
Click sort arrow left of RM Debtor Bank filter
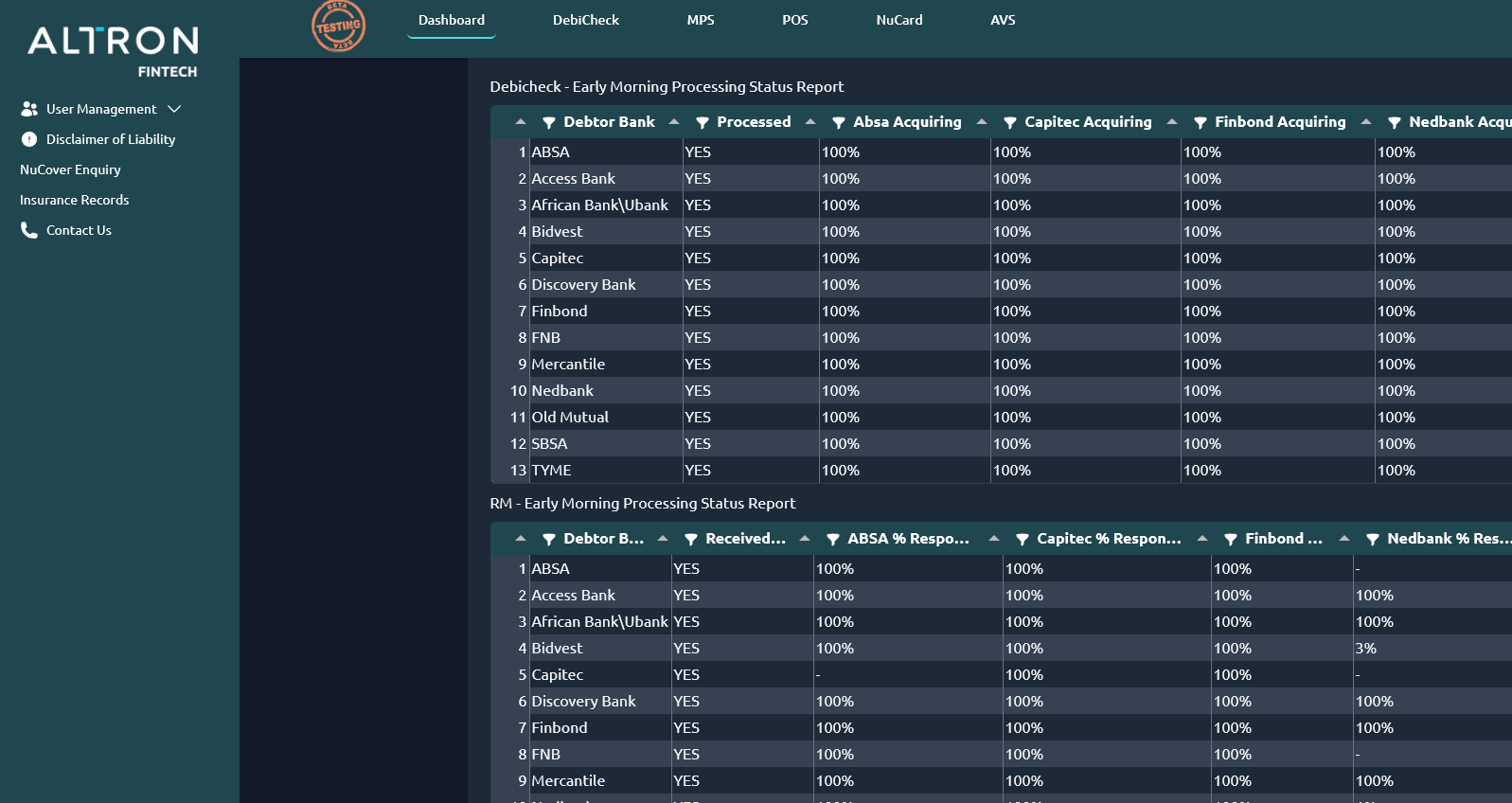click(521, 539)
